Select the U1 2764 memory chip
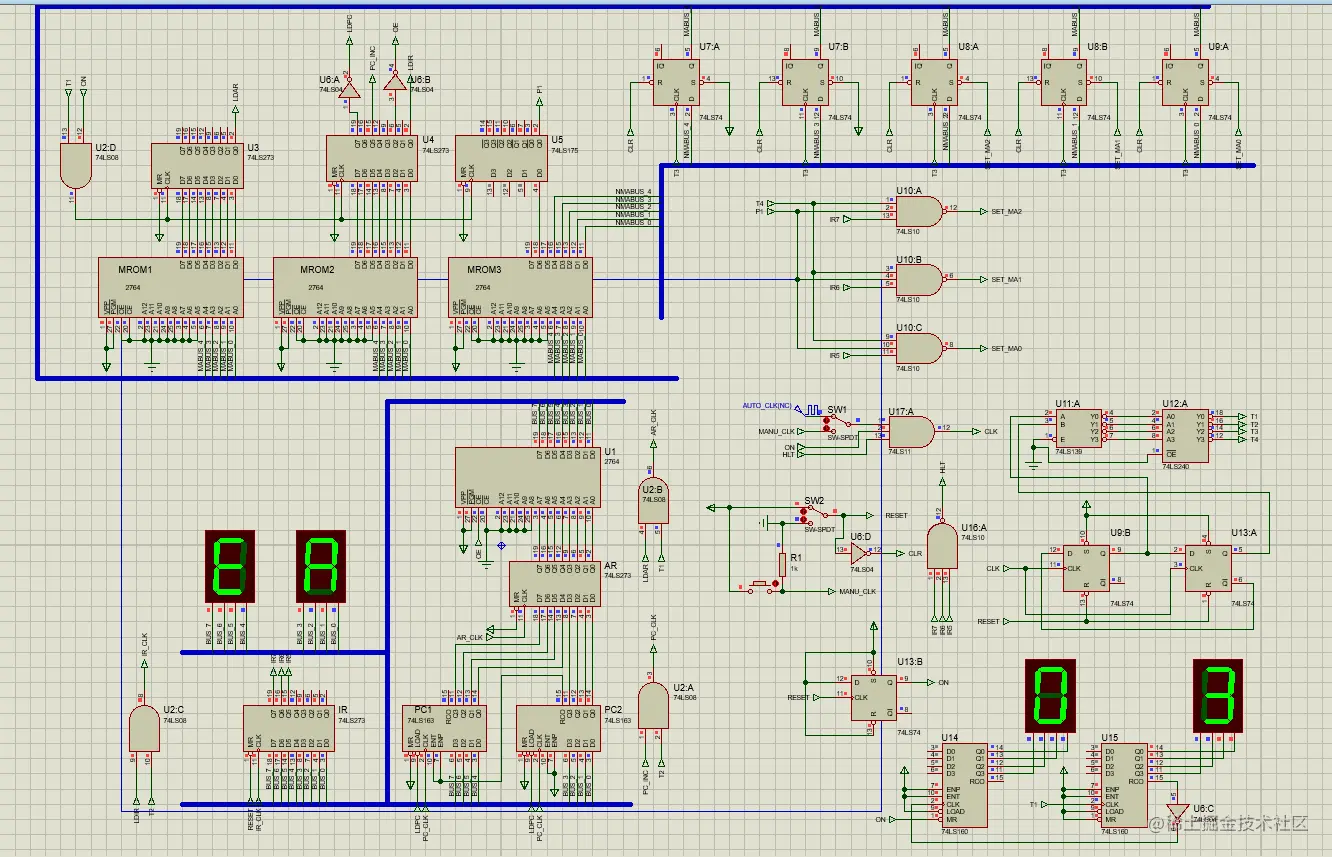Screen dimensions: 1332x857 pyautogui.click(x=528, y=477)
